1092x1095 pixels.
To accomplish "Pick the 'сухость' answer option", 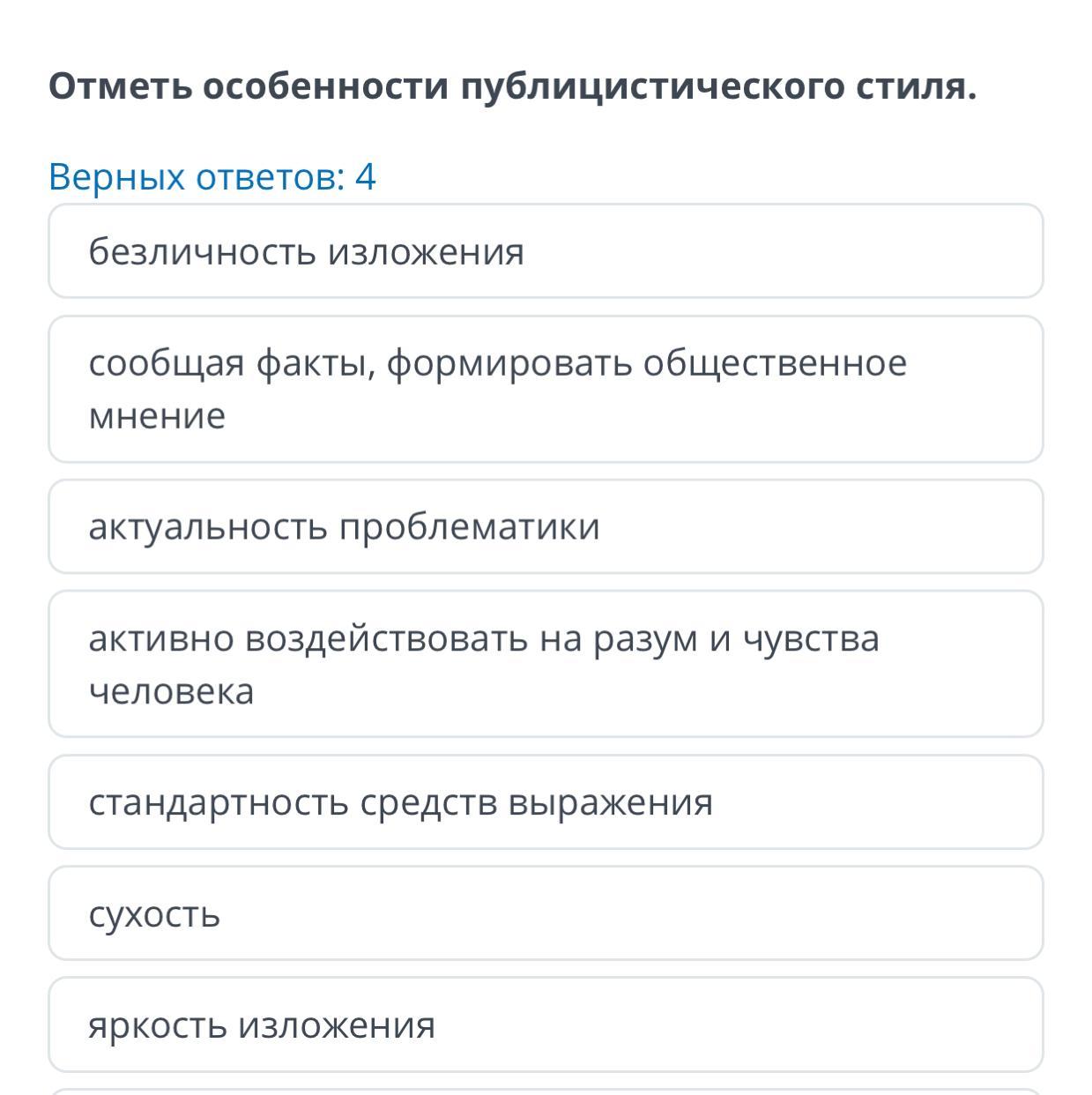I will pyautogui.click(x=545, y=912).
